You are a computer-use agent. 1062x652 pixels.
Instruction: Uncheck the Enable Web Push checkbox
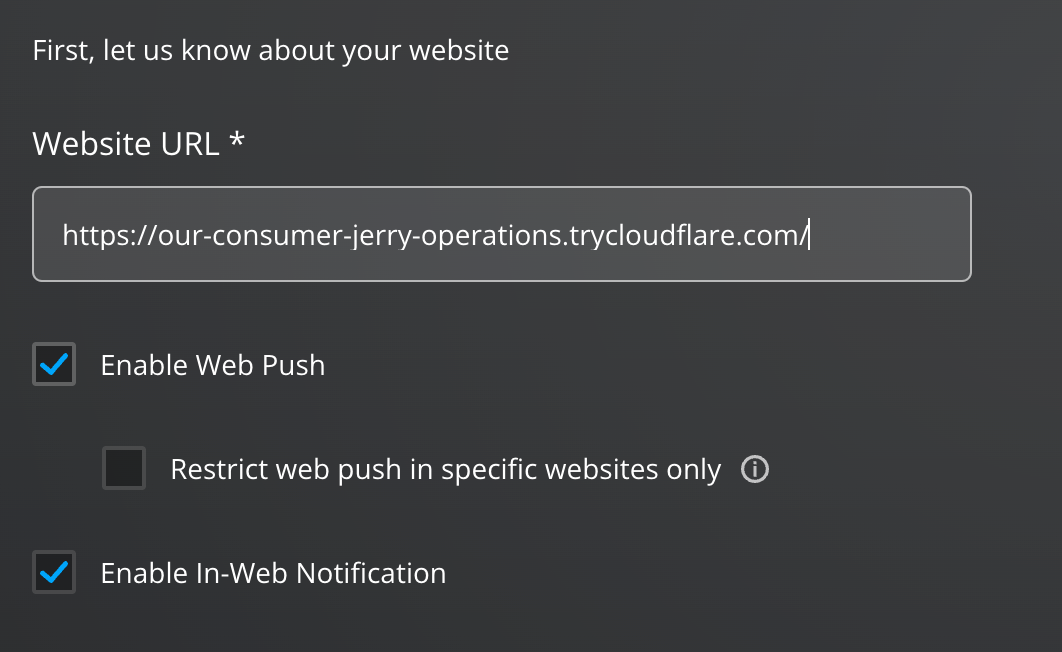[x=54, y=365]
